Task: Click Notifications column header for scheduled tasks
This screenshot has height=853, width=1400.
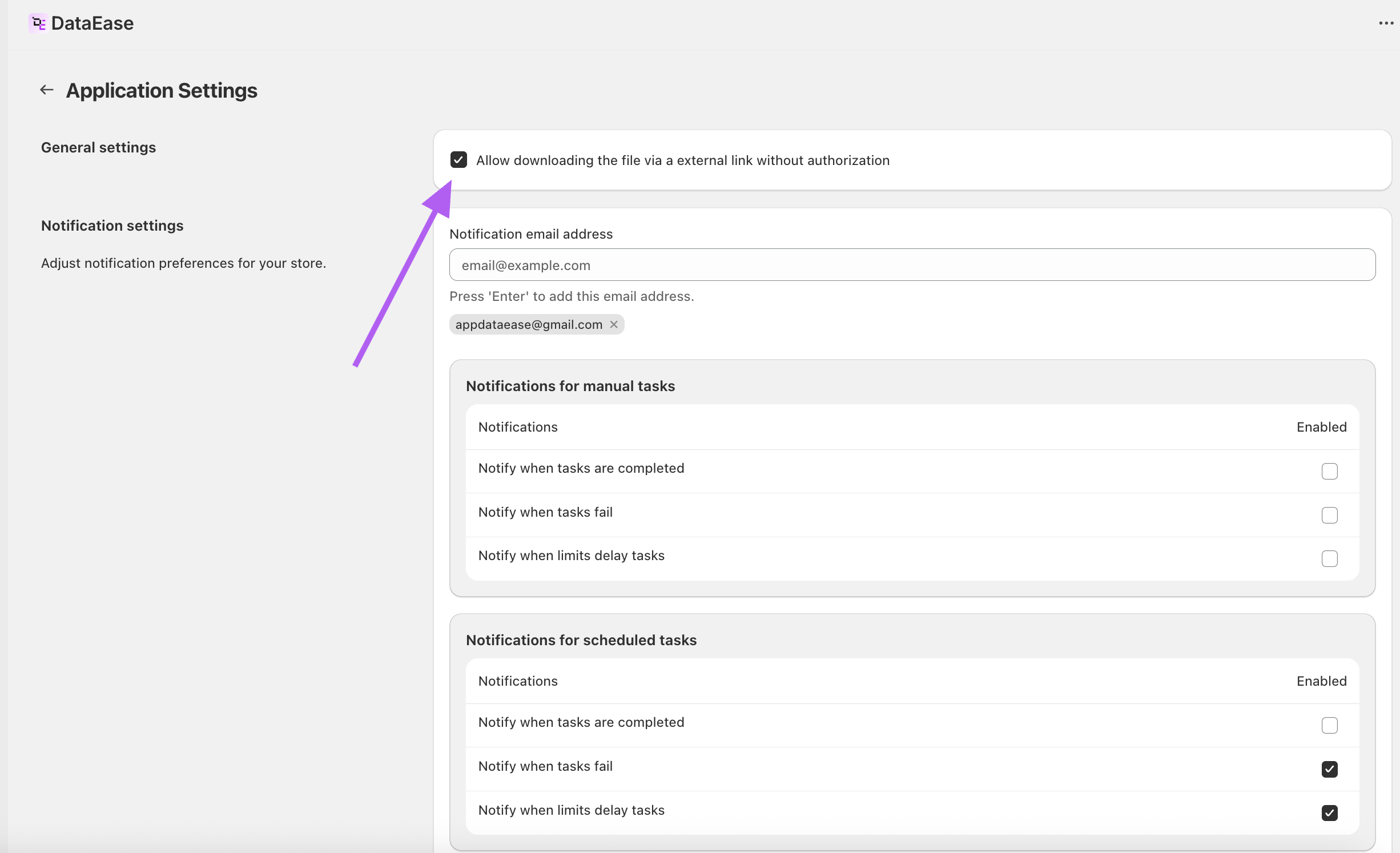Action: coord(518,681)
